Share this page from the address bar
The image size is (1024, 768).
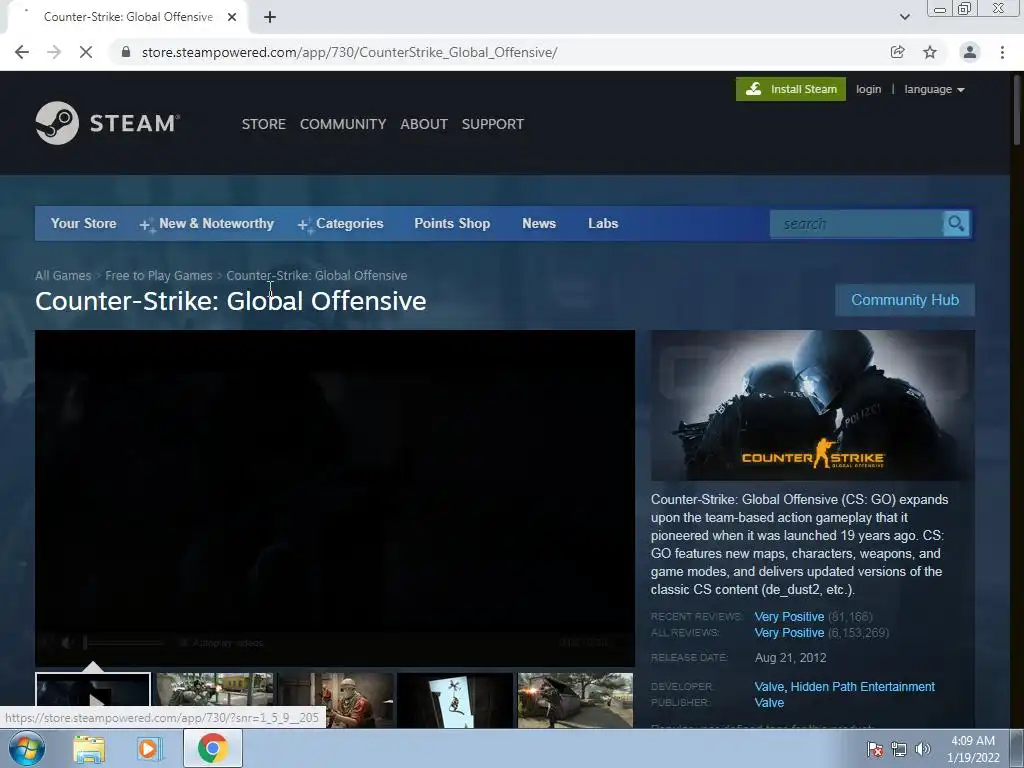click(x=897, y=52)
